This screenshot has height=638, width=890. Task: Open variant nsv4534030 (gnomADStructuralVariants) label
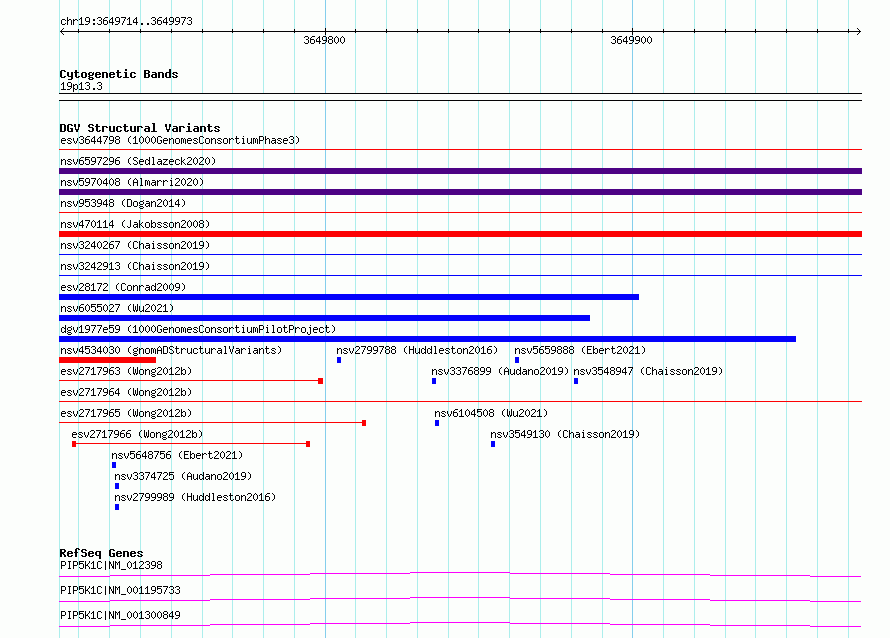(171, 350)
